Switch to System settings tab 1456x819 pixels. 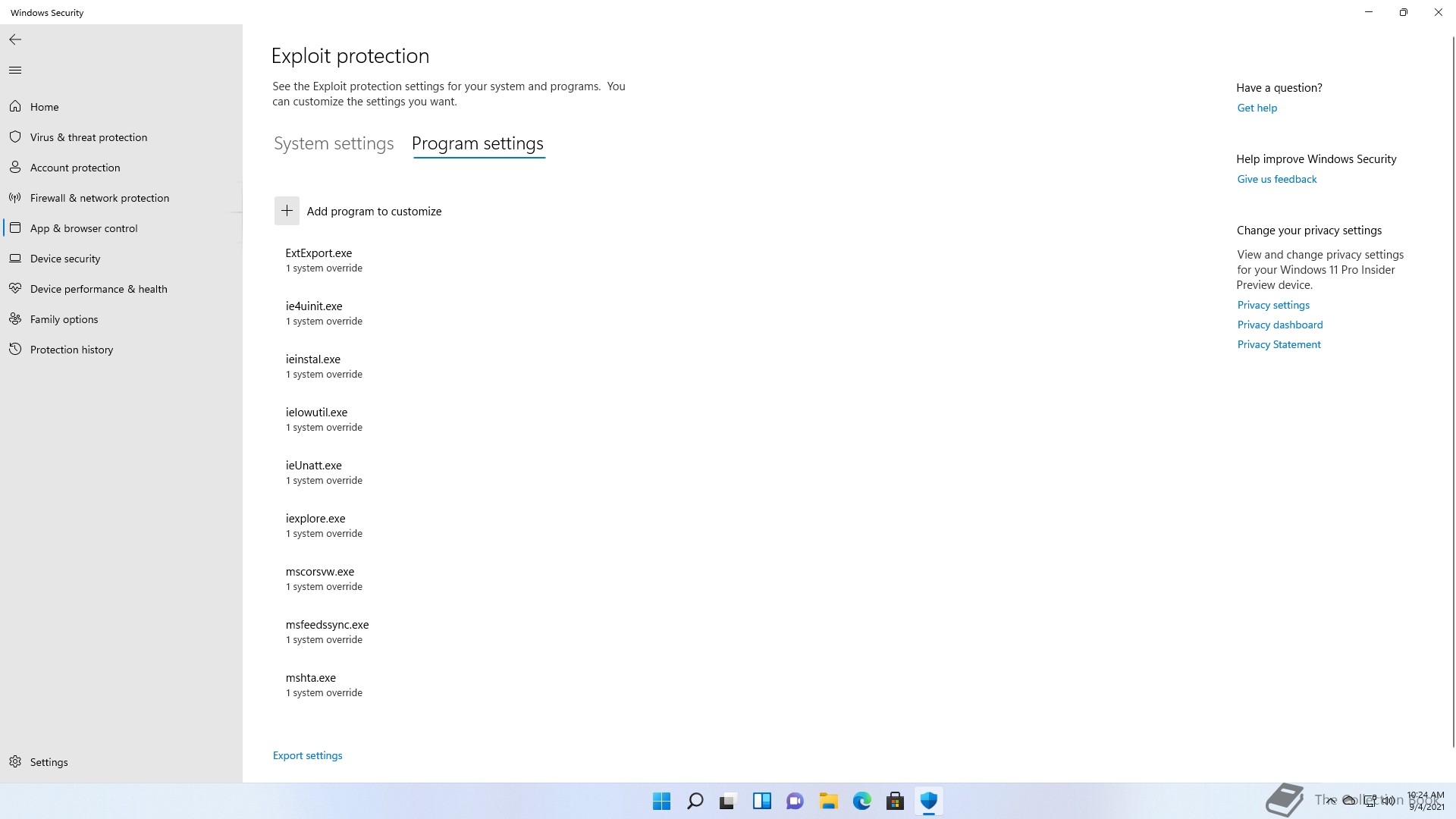[334, 143]
